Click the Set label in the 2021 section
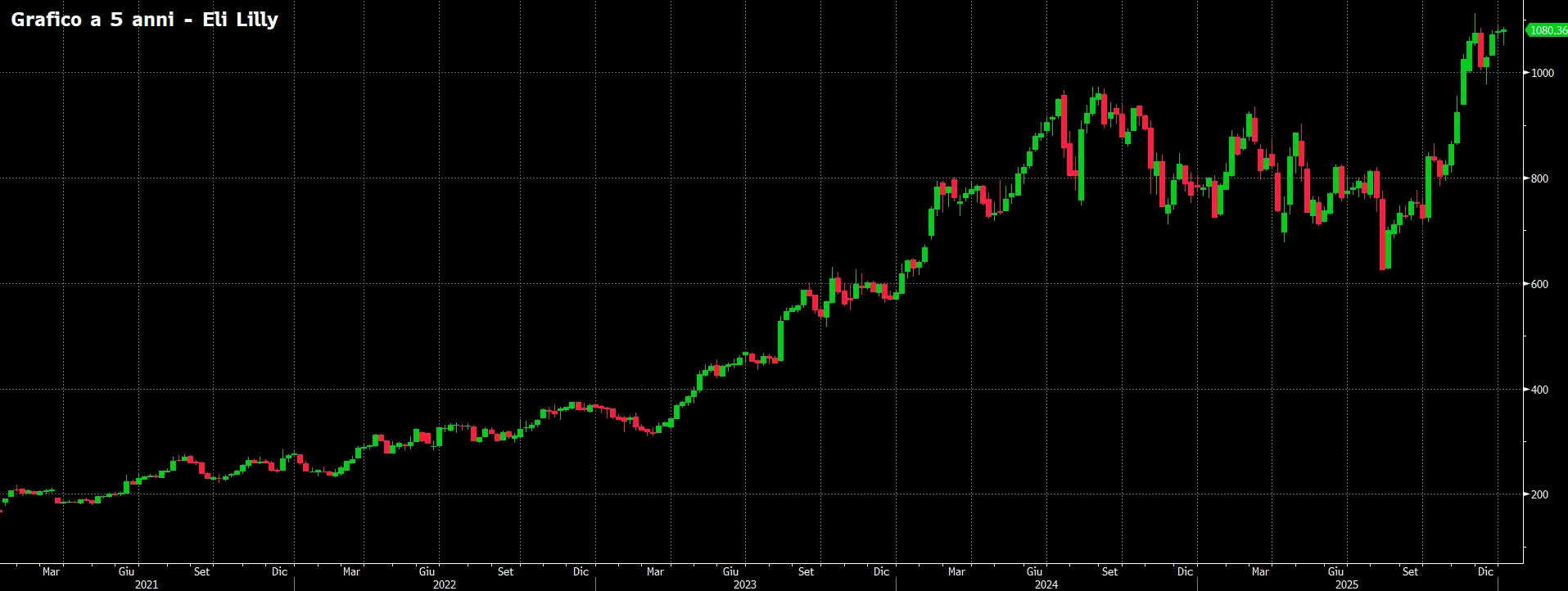Viewport: 1568px width, 591px height. (x=201, y=571)
